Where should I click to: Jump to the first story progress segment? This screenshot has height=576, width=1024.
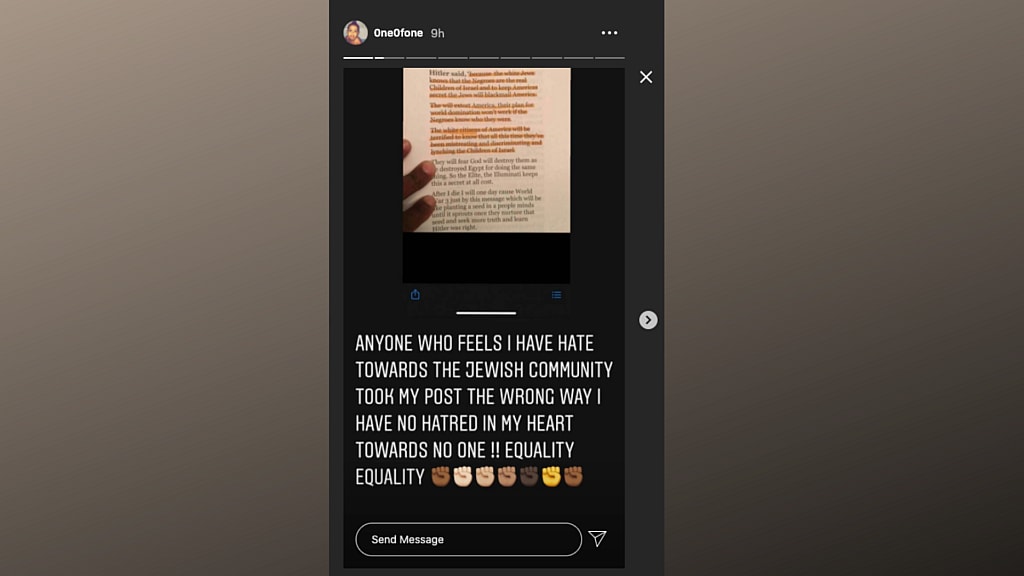pos(358,57)
